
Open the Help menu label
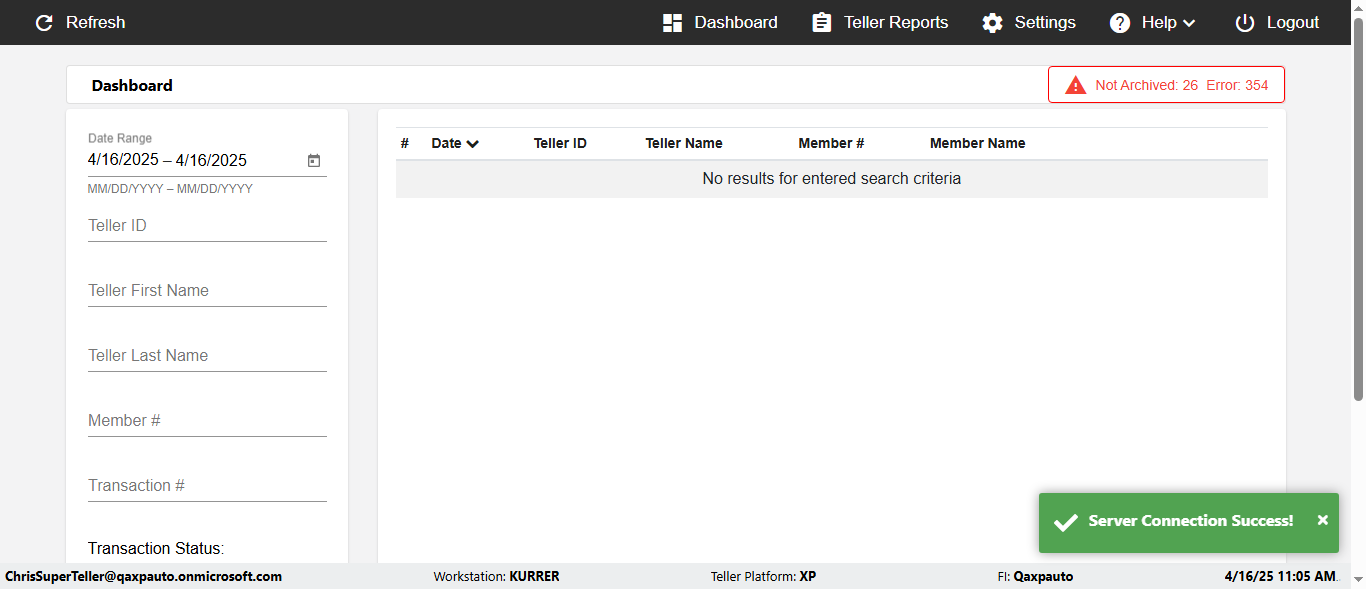[x=1159, y=23]
